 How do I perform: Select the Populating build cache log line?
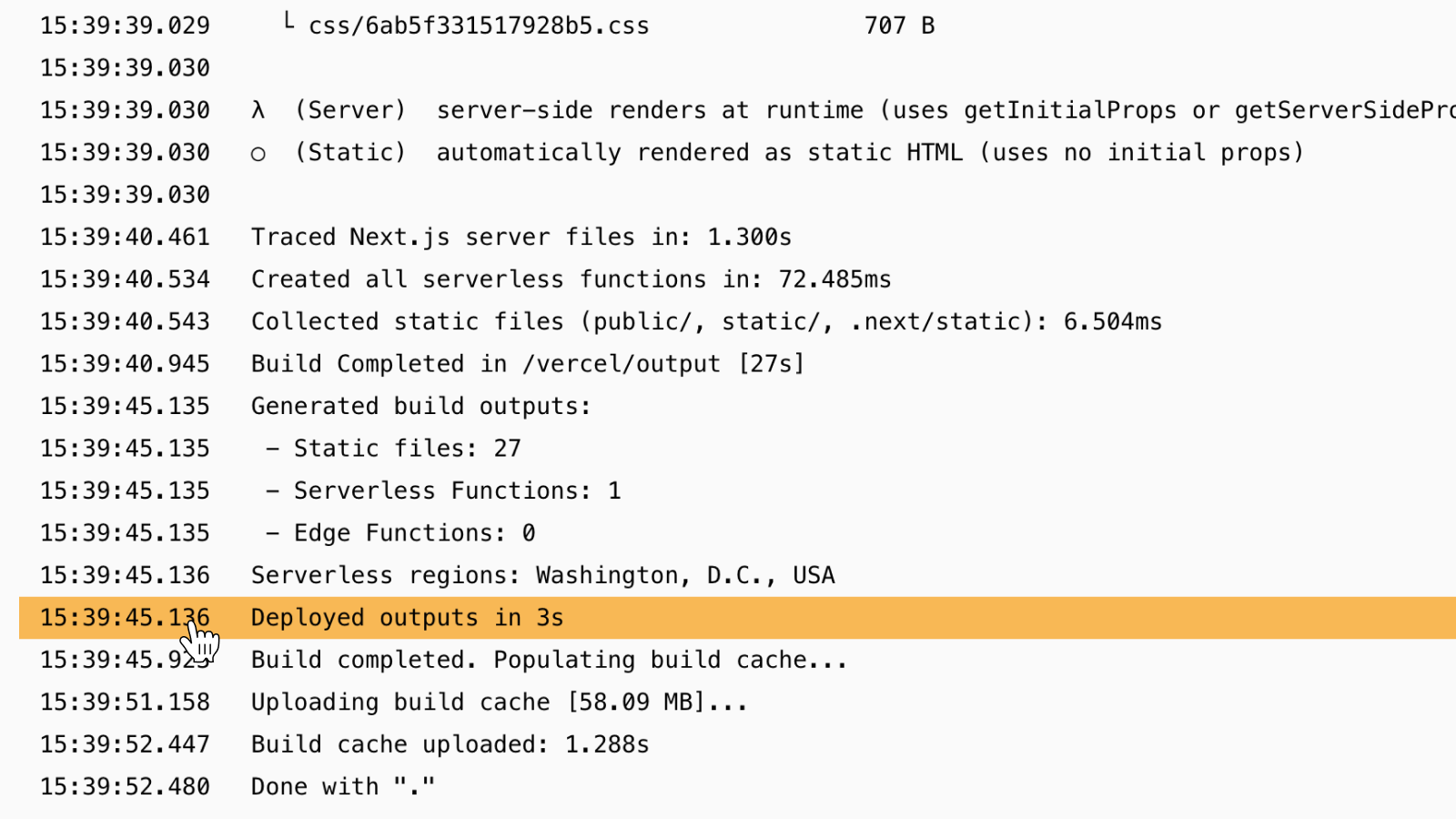(549, 660)
